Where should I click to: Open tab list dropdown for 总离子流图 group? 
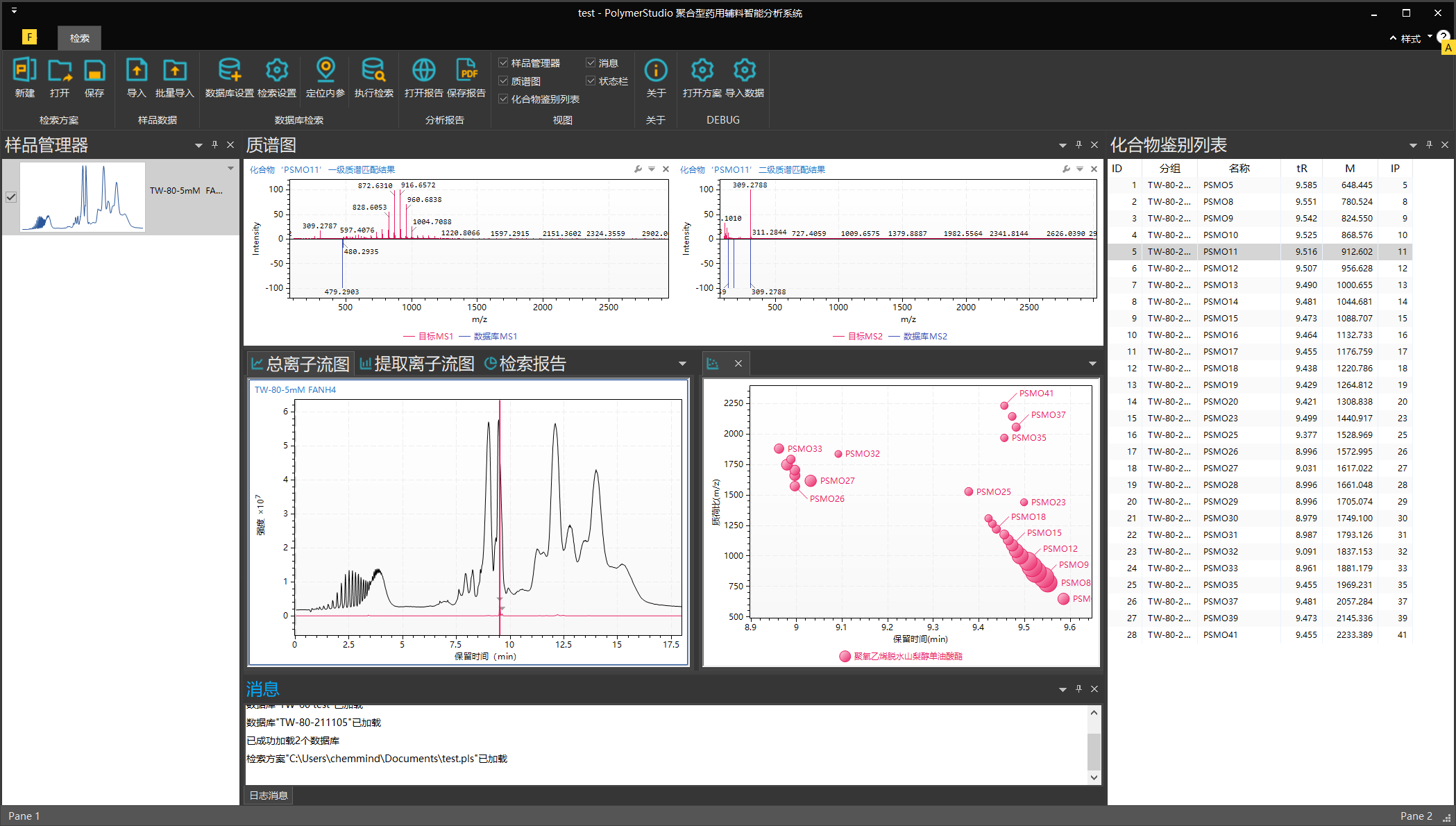[x=682, y=364]
